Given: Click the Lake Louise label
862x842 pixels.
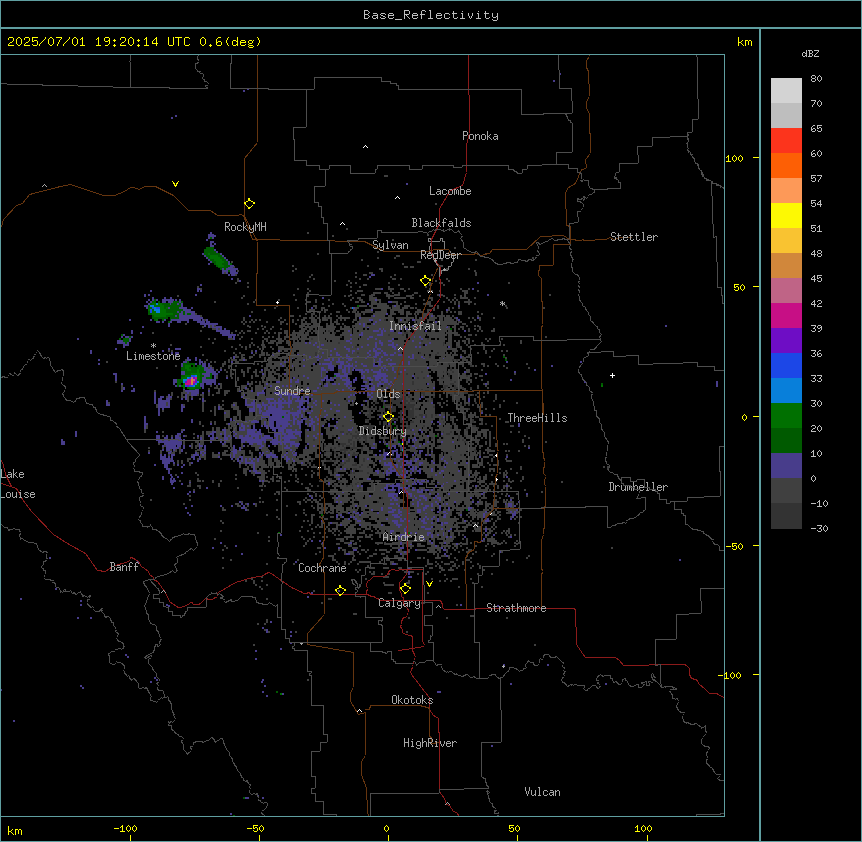Looking at the screenshot, I should (18, 484).
